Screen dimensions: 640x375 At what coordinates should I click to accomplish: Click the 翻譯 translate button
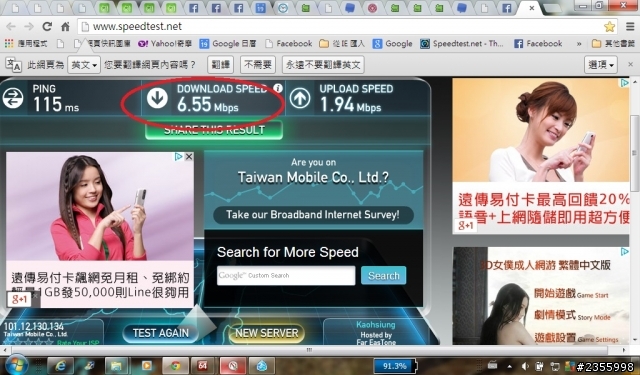pyautogui.click(x=220, y=65)
